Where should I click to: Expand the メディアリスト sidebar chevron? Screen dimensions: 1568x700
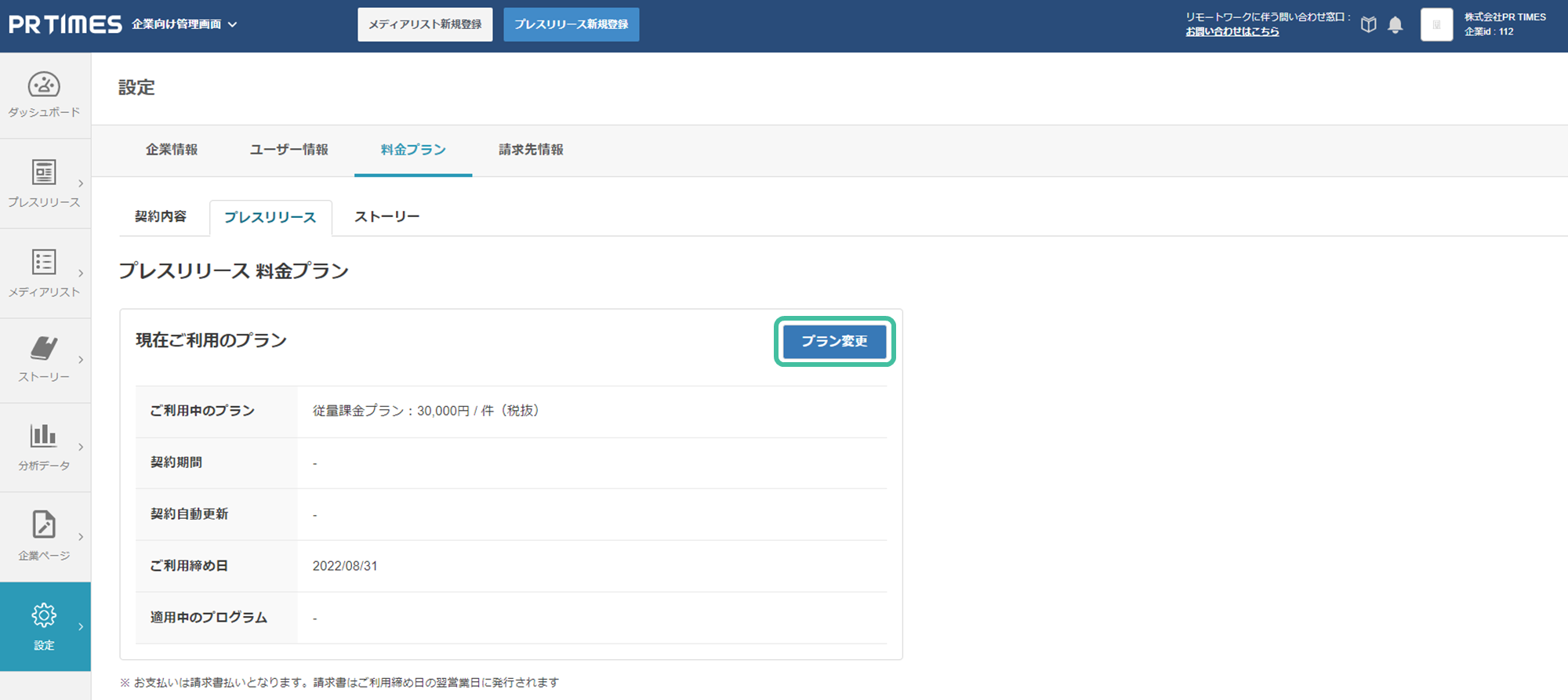tap(81, 274)
